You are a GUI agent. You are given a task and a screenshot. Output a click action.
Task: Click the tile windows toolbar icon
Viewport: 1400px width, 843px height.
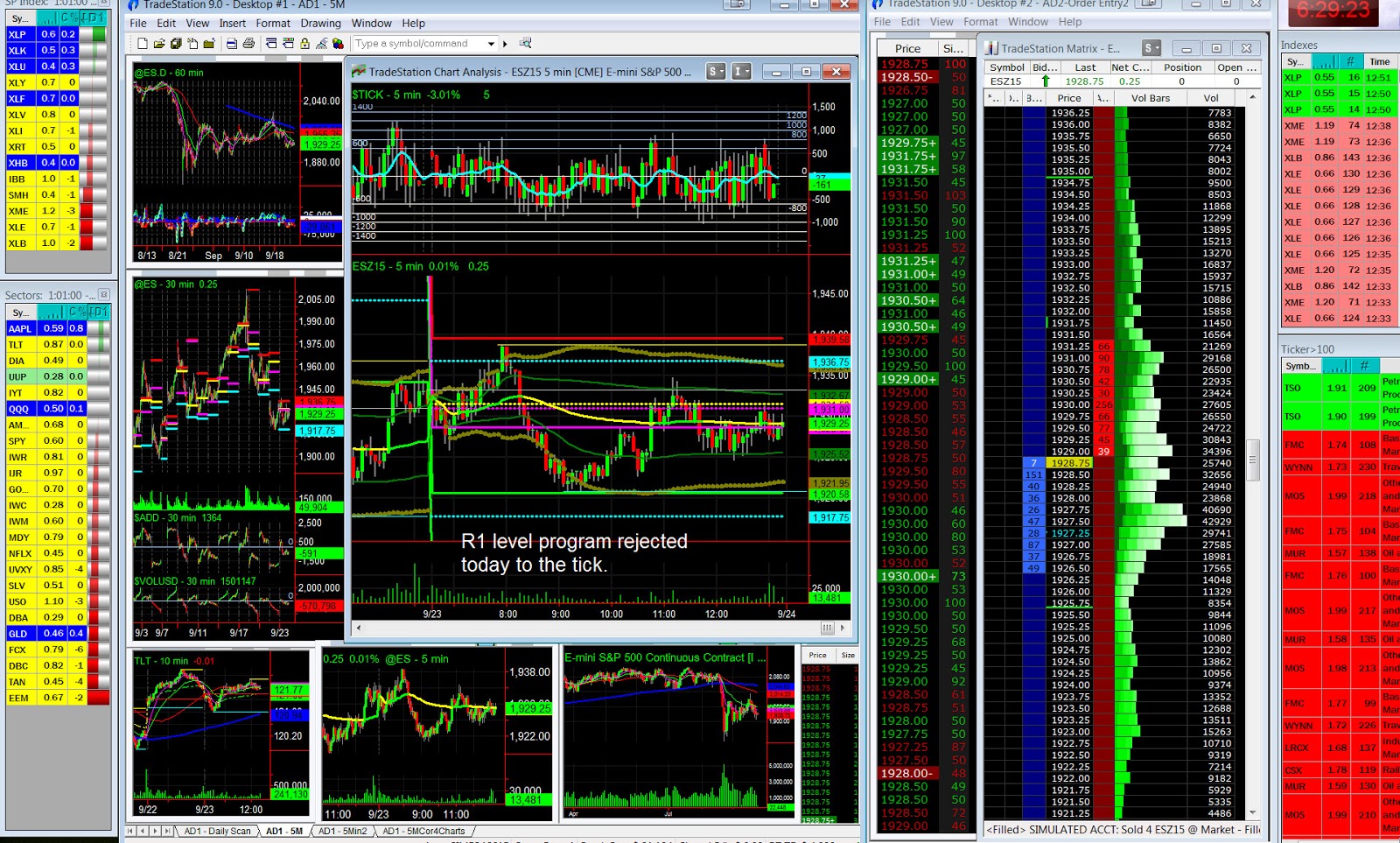coord(288,43)
